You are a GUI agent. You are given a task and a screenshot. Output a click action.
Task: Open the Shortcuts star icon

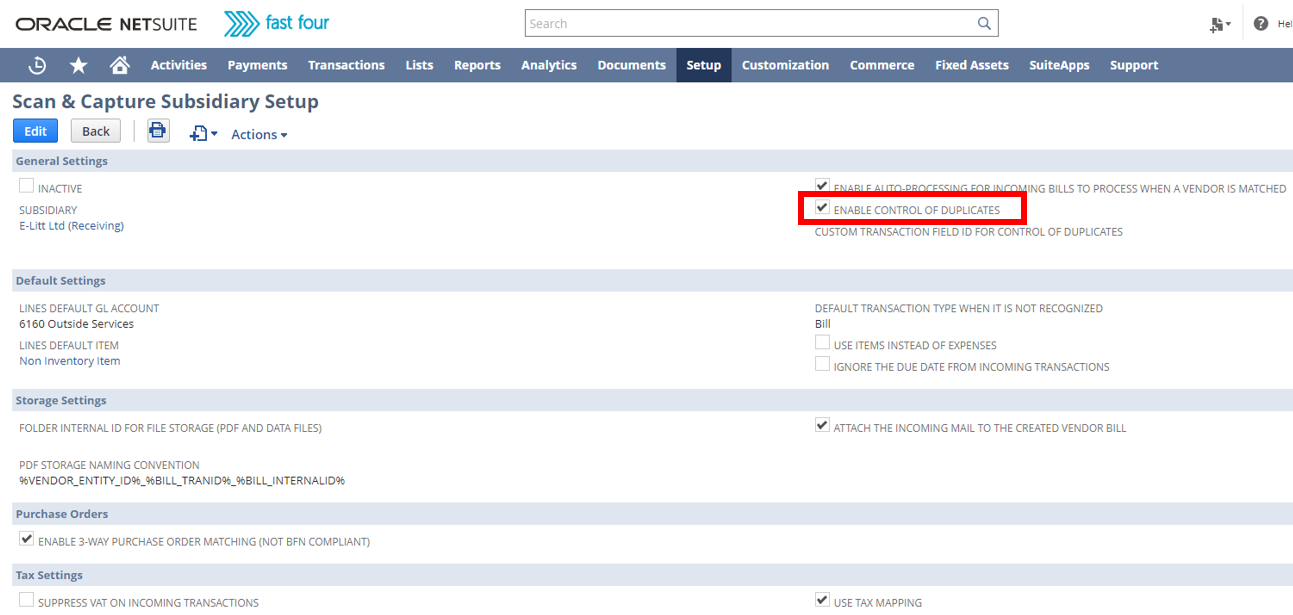point(78,65)
